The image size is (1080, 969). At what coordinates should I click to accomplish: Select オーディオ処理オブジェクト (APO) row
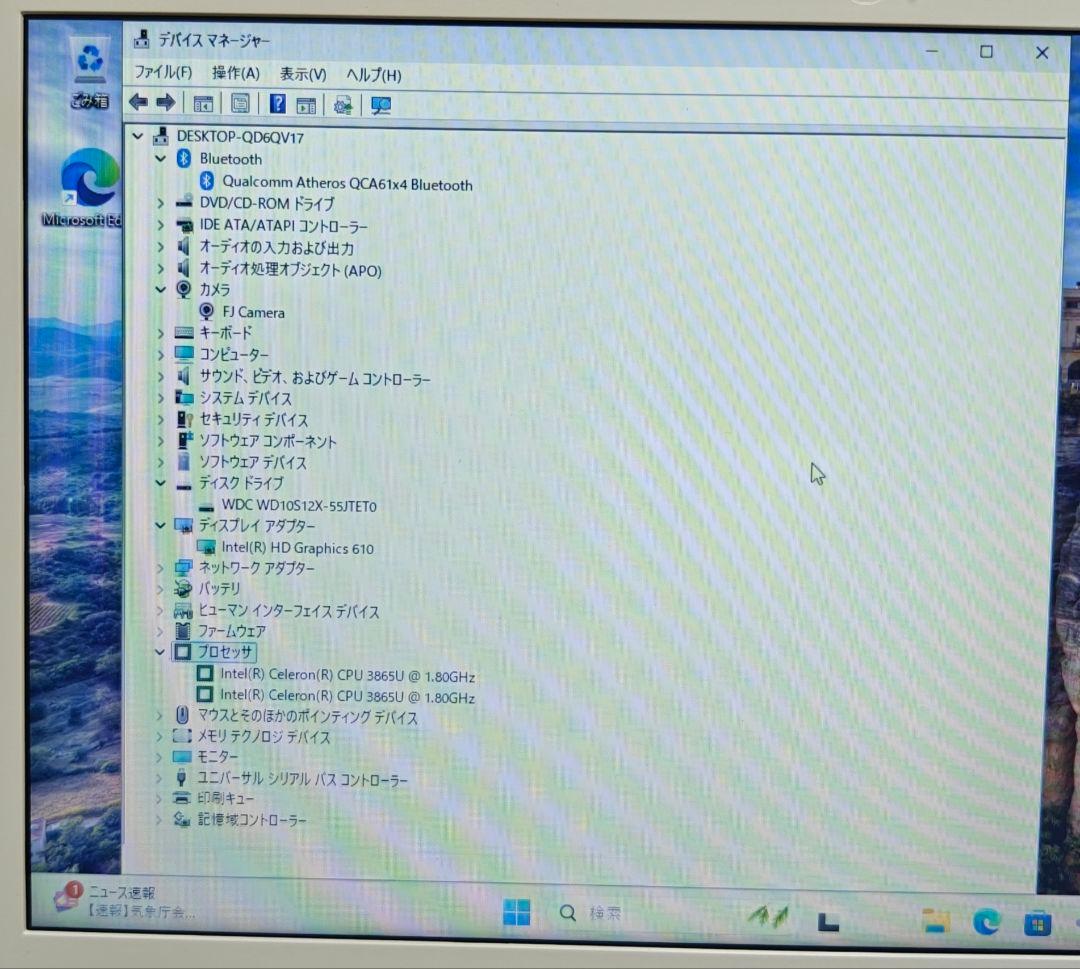pos(290,269)
